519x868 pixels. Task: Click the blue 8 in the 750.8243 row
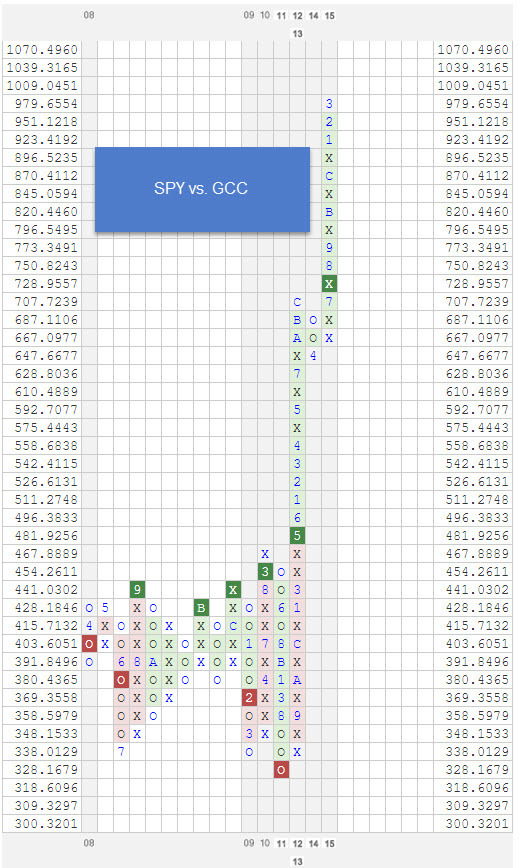pos(329,266)
